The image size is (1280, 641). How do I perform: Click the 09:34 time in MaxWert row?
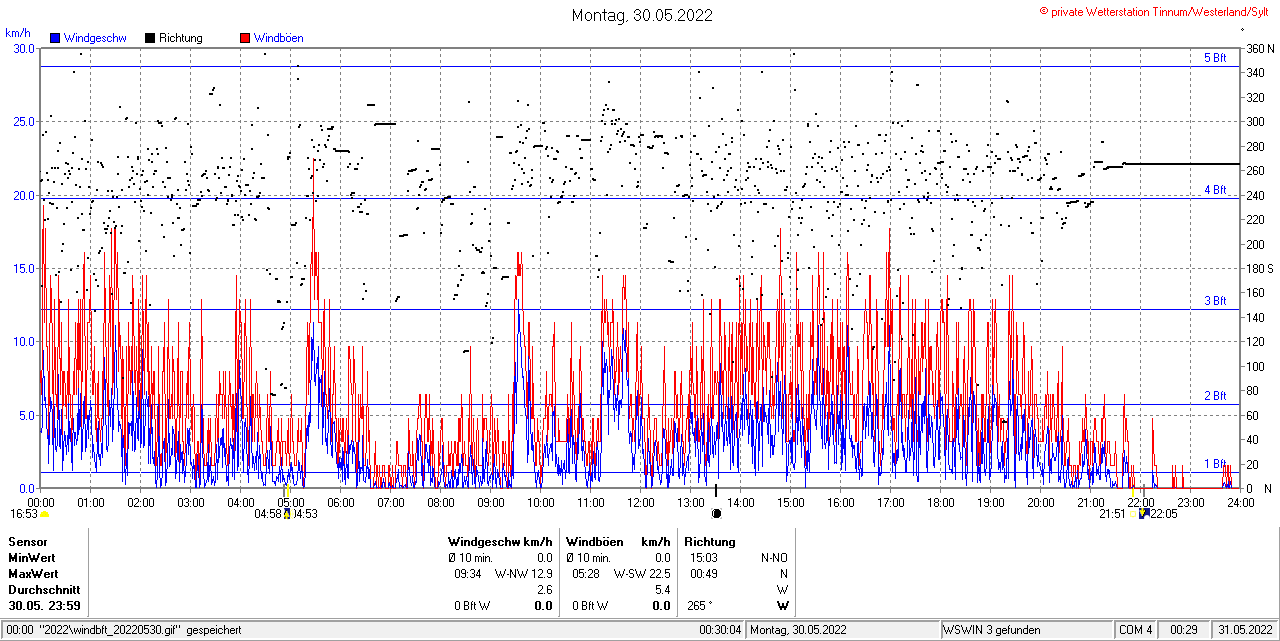pyautogui.click(x=468, y=574)
